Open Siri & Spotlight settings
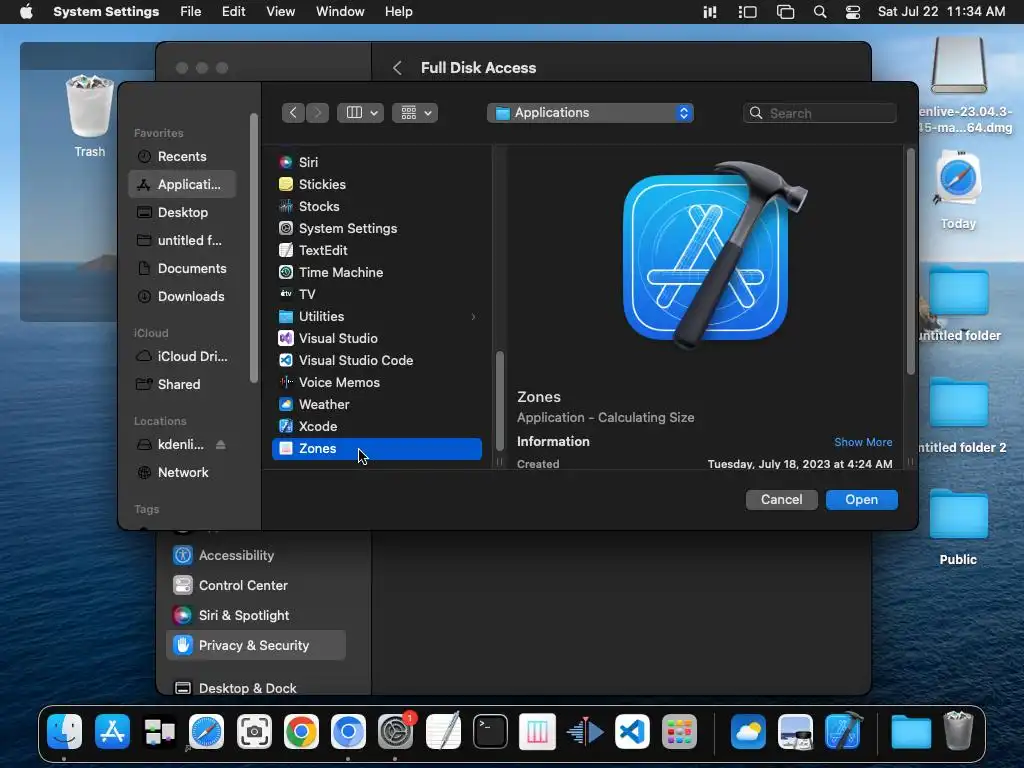 pyautogui.click(x=256, y=616)
